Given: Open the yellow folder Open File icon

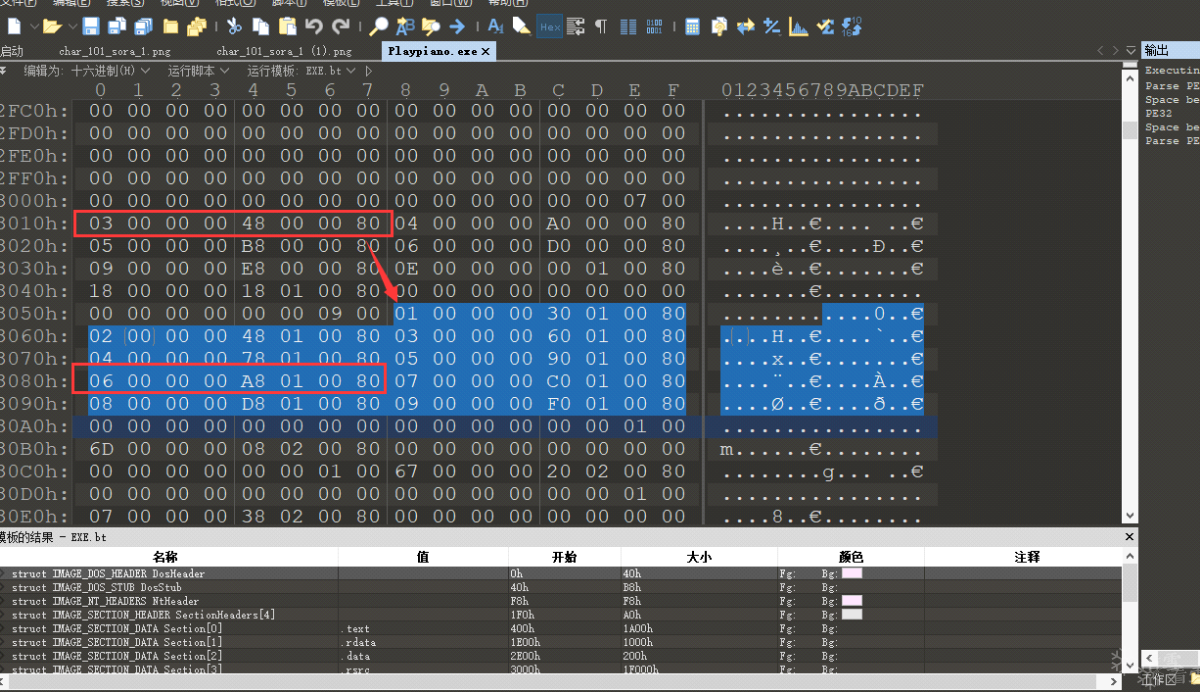Looking at the screenshot, I should tap(51, 26).
